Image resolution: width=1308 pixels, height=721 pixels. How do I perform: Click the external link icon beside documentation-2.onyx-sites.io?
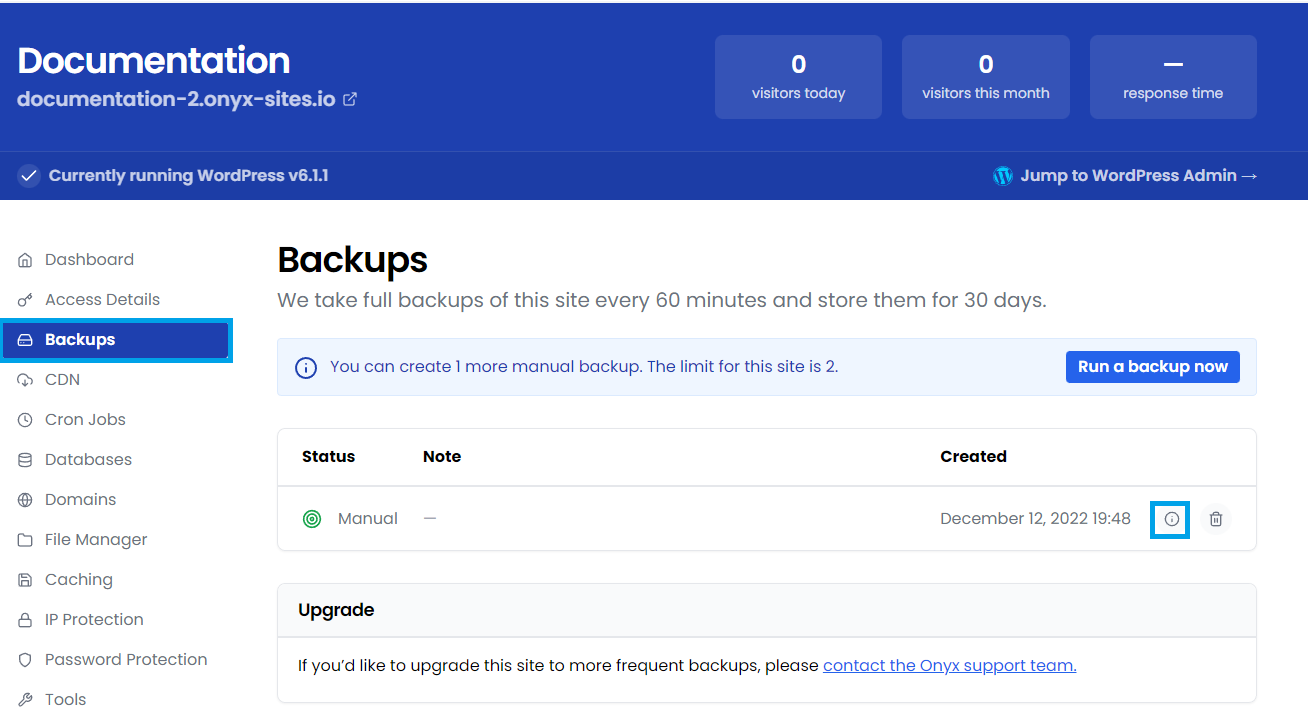tap(350, 100)
